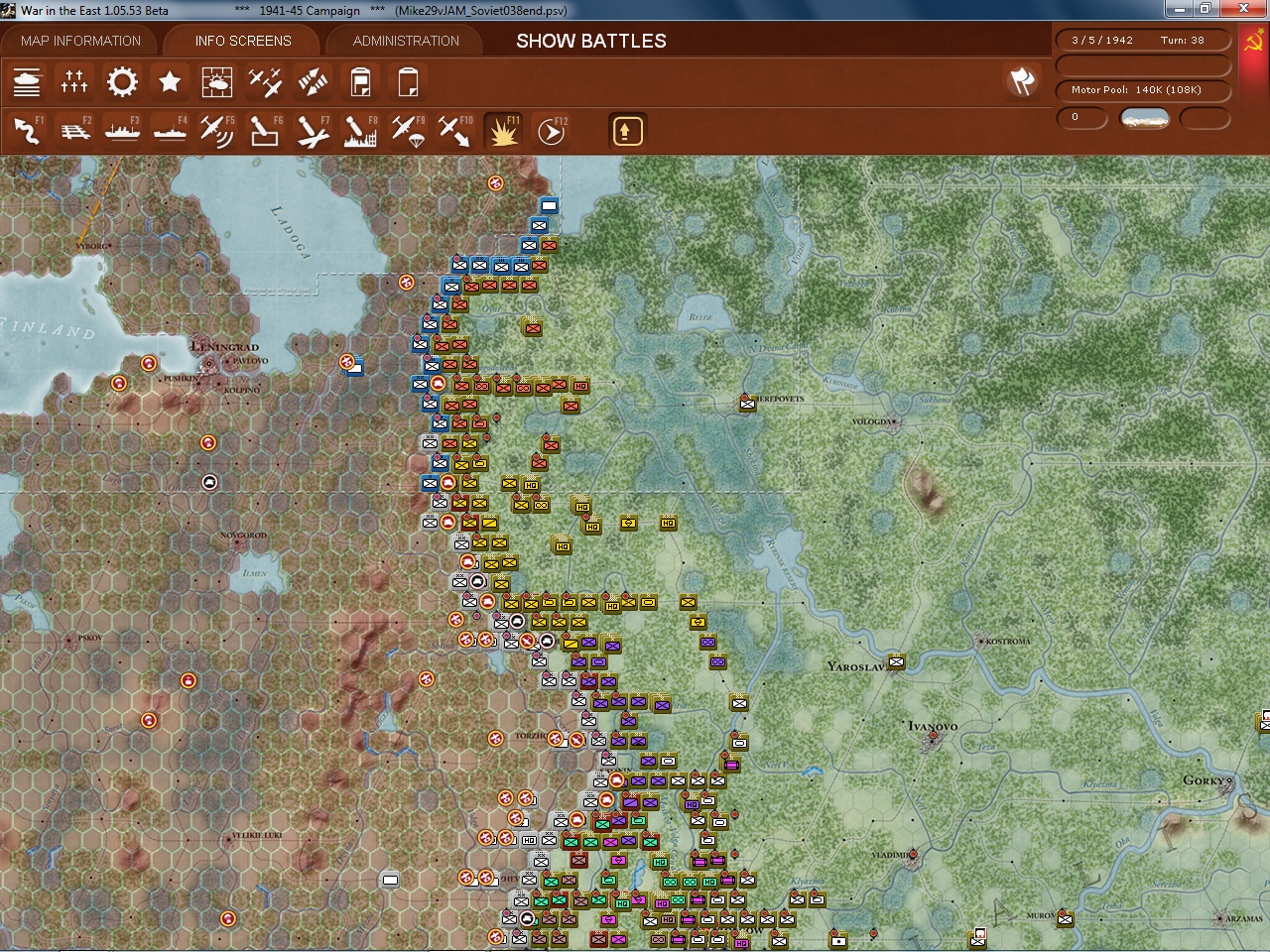The image size is (1270, 952).
Task: Click the Yaroslavl city label
Action: [x=855, y=666]
